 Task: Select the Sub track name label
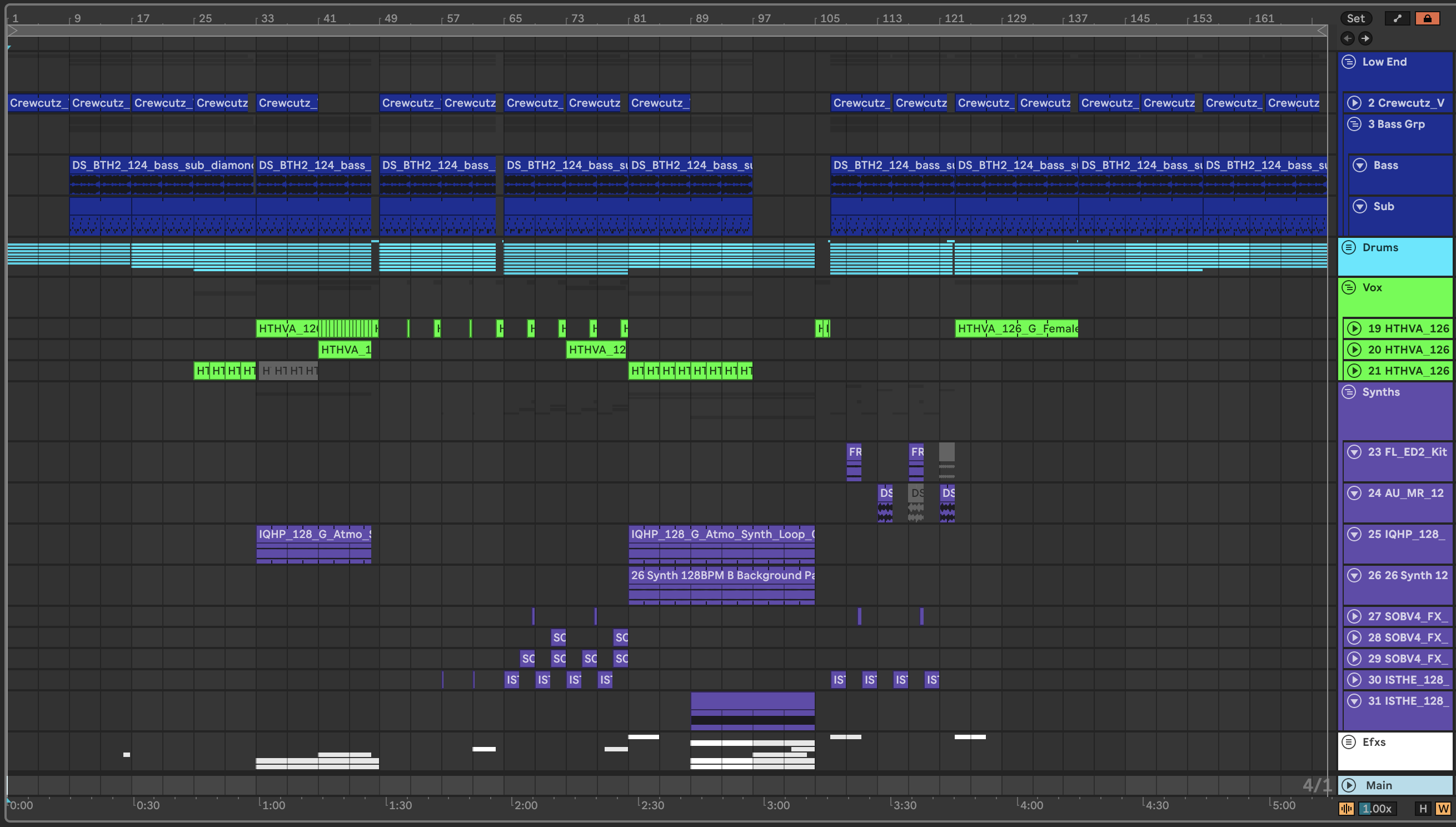click(x=1383, y=206)
